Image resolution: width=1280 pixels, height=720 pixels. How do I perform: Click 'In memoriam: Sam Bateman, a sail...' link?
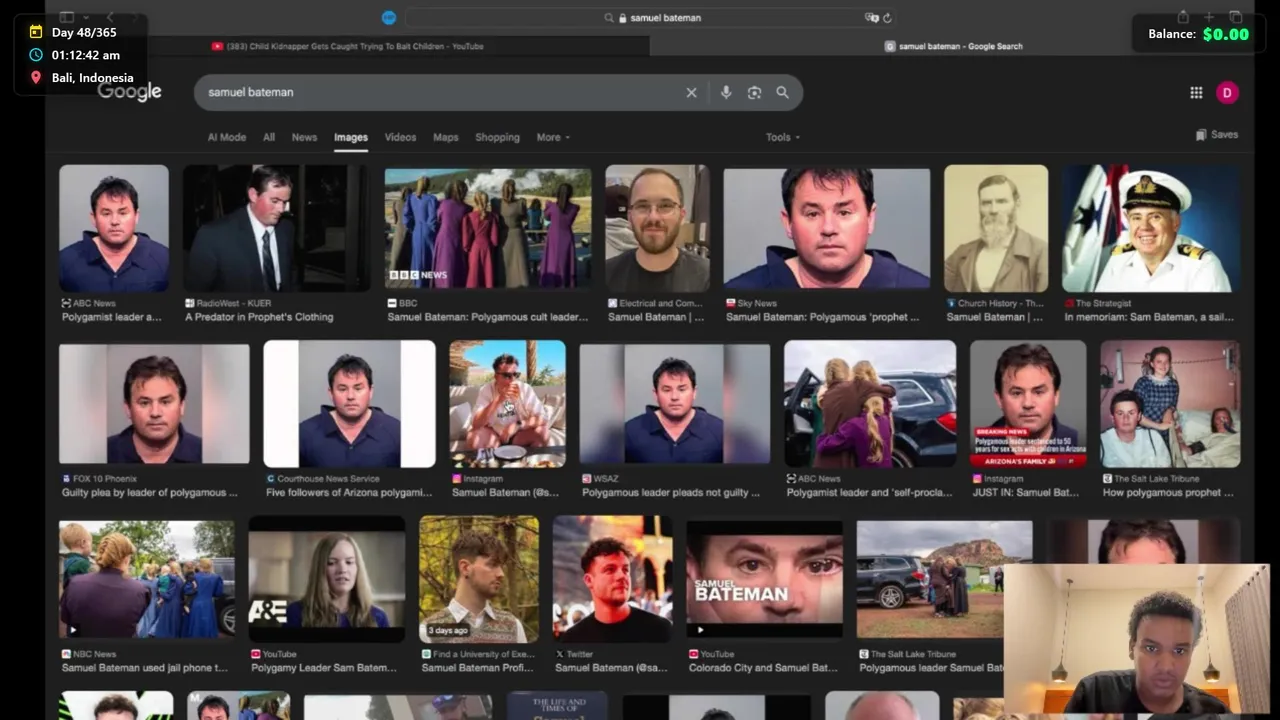pyautogui.click(x=1149, y=317)
